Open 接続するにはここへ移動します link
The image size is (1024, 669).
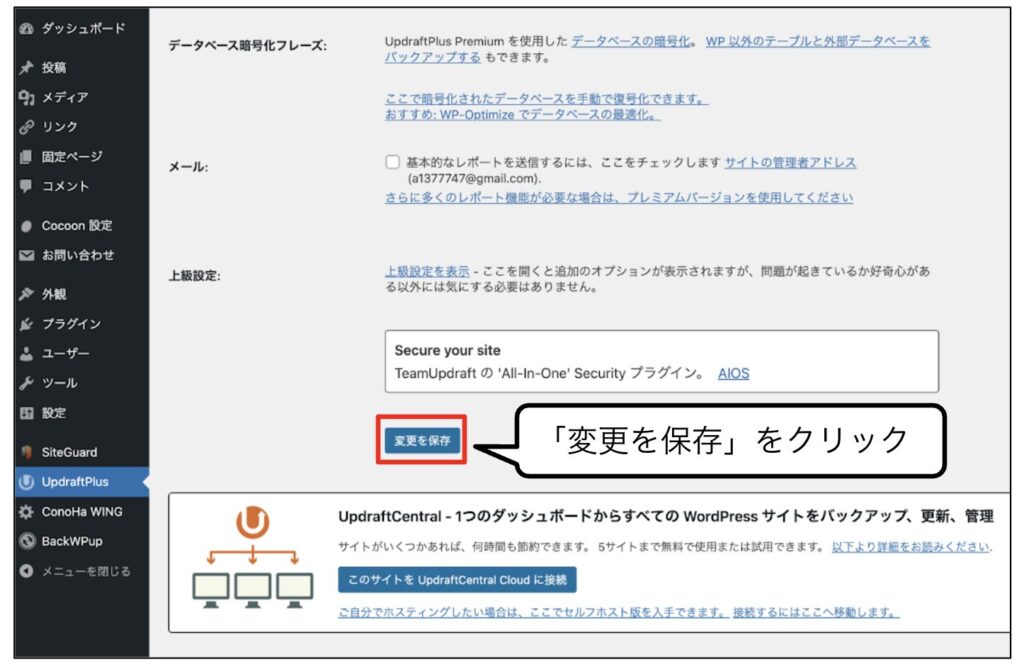[x=816, y=612]
